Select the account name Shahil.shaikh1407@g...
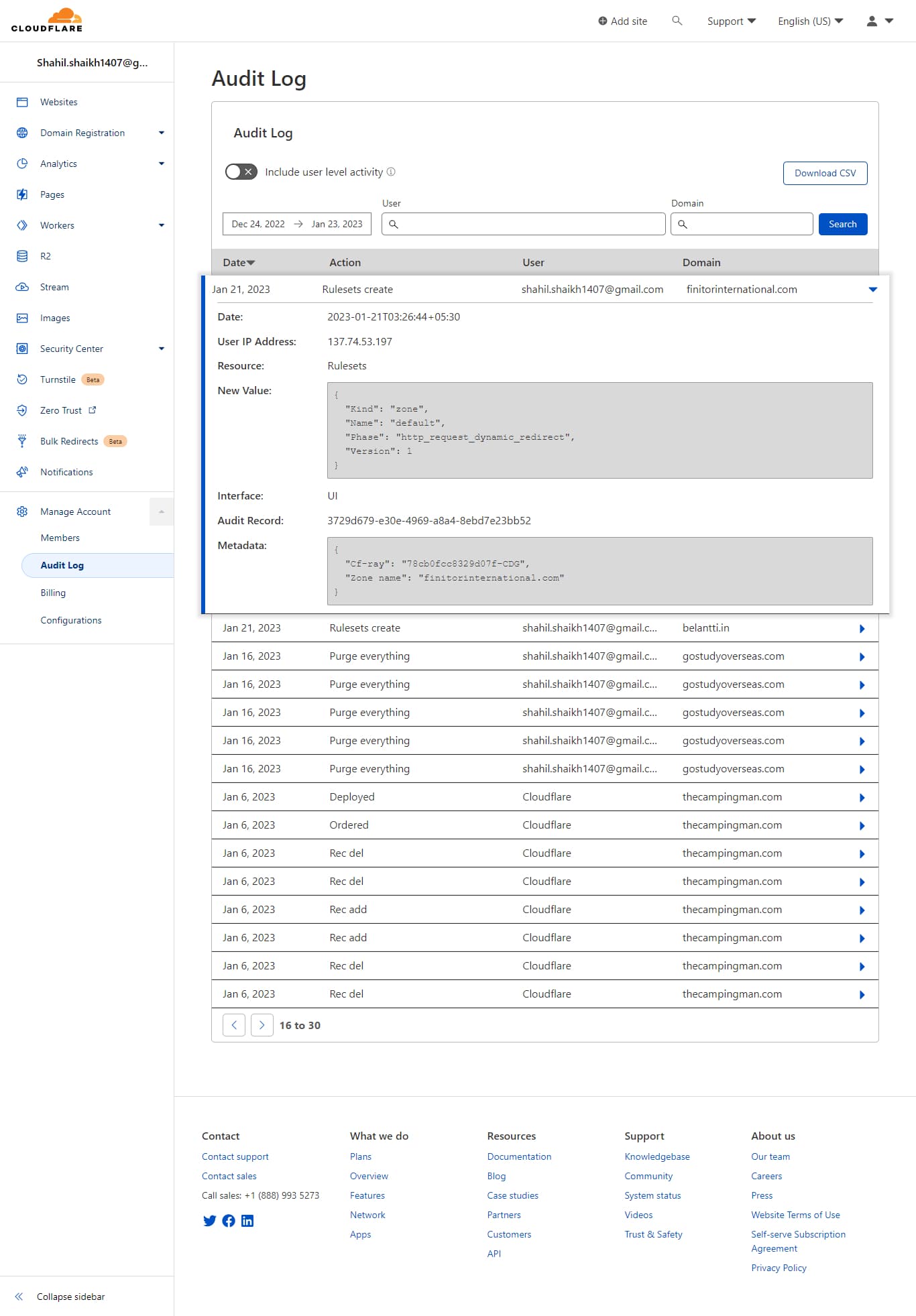Viewport: 916px width, 1316px height. (93, 62)
